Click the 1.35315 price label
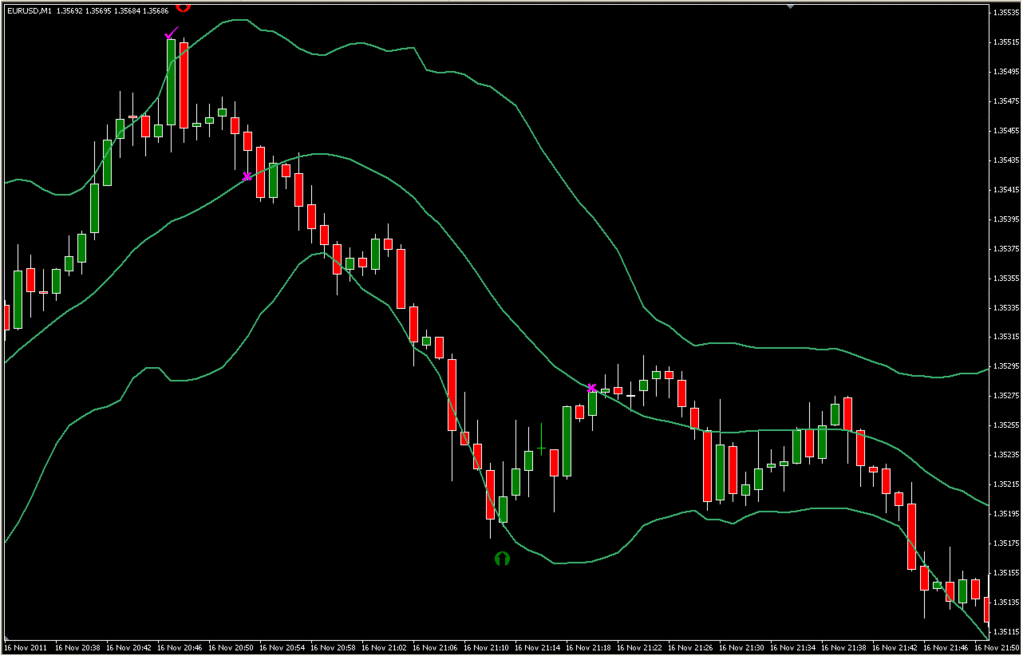 pyautogui.click(x=1005, y=337)
